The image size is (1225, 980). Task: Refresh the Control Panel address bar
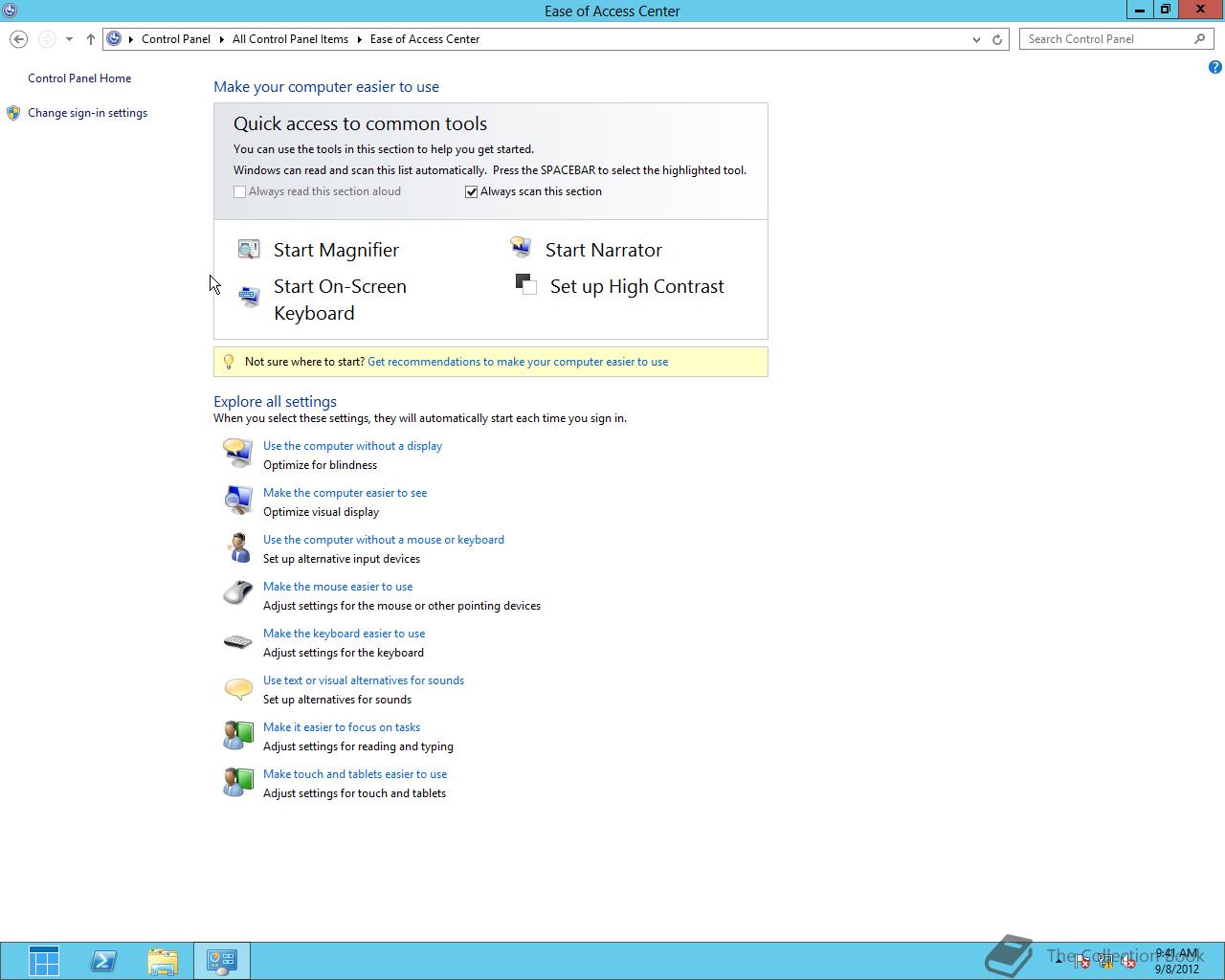click(x=997, y=39)
